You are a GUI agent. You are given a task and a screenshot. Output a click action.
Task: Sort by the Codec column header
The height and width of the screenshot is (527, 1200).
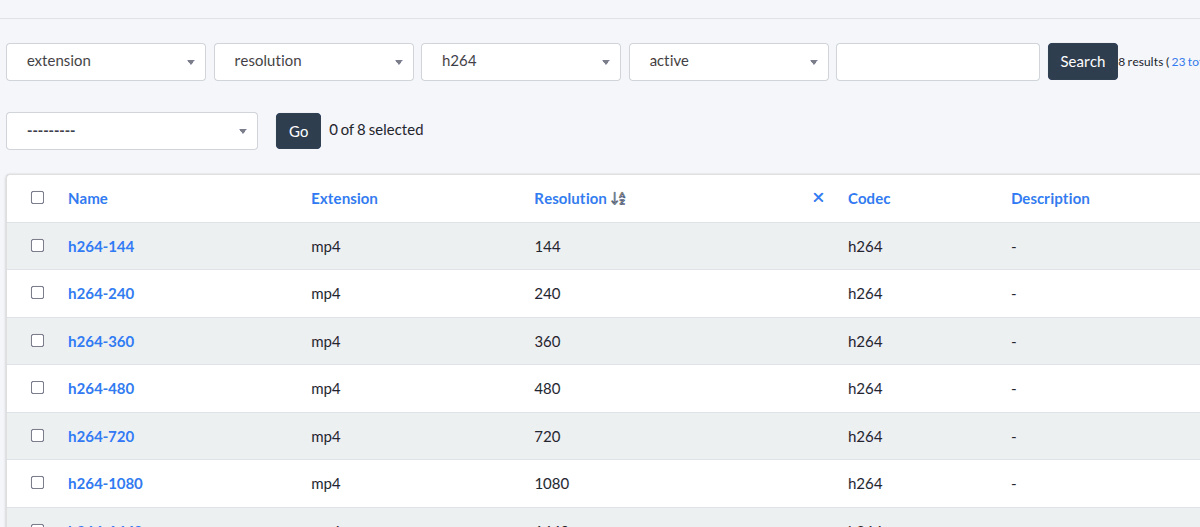[868, 199]
